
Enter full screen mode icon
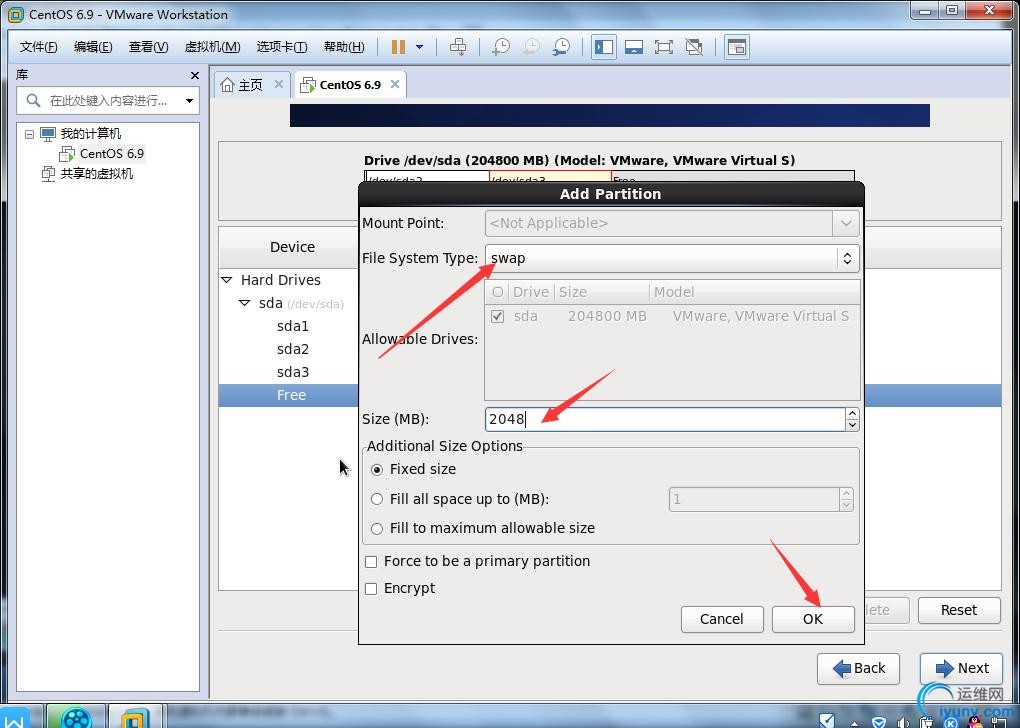664,47
